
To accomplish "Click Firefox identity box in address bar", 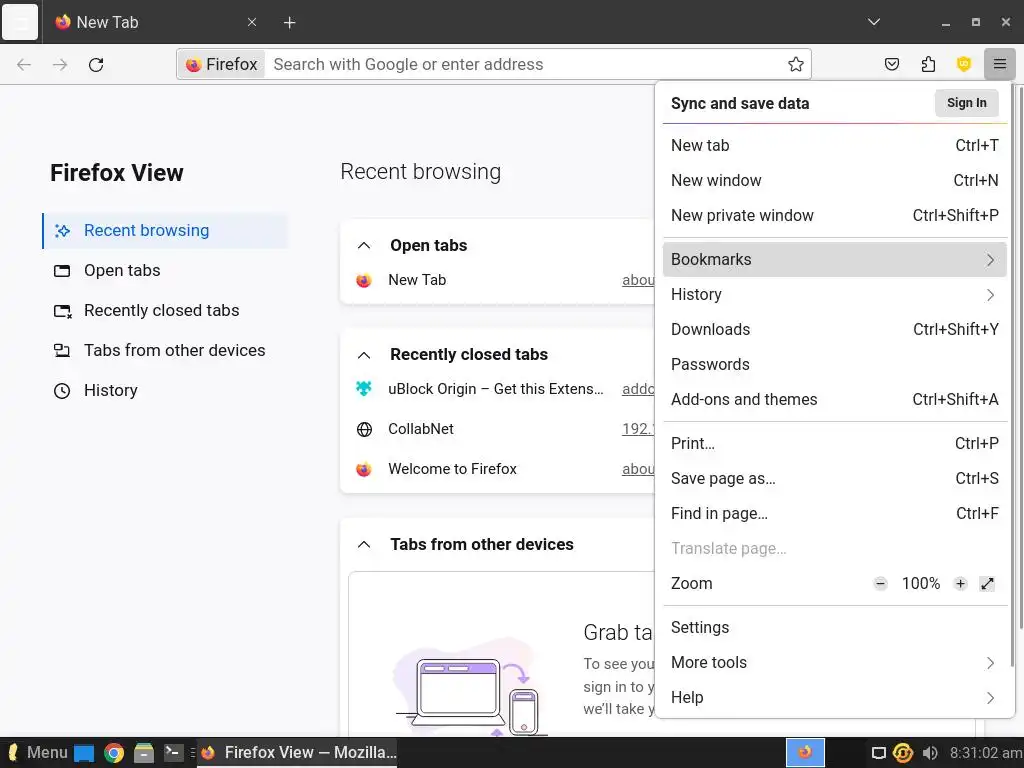I will [221, 64].
